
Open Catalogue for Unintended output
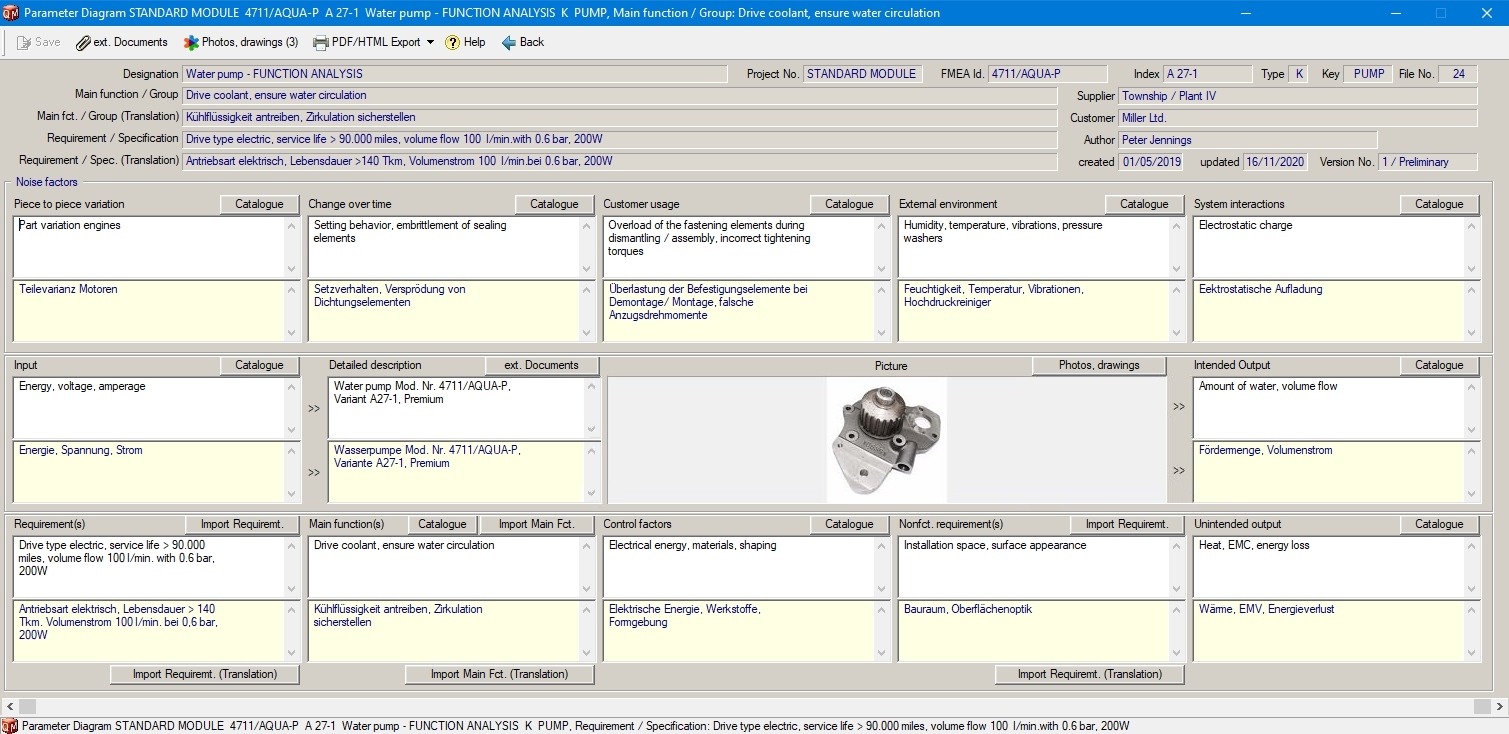pyautogui.click(x=1439, y=524)
